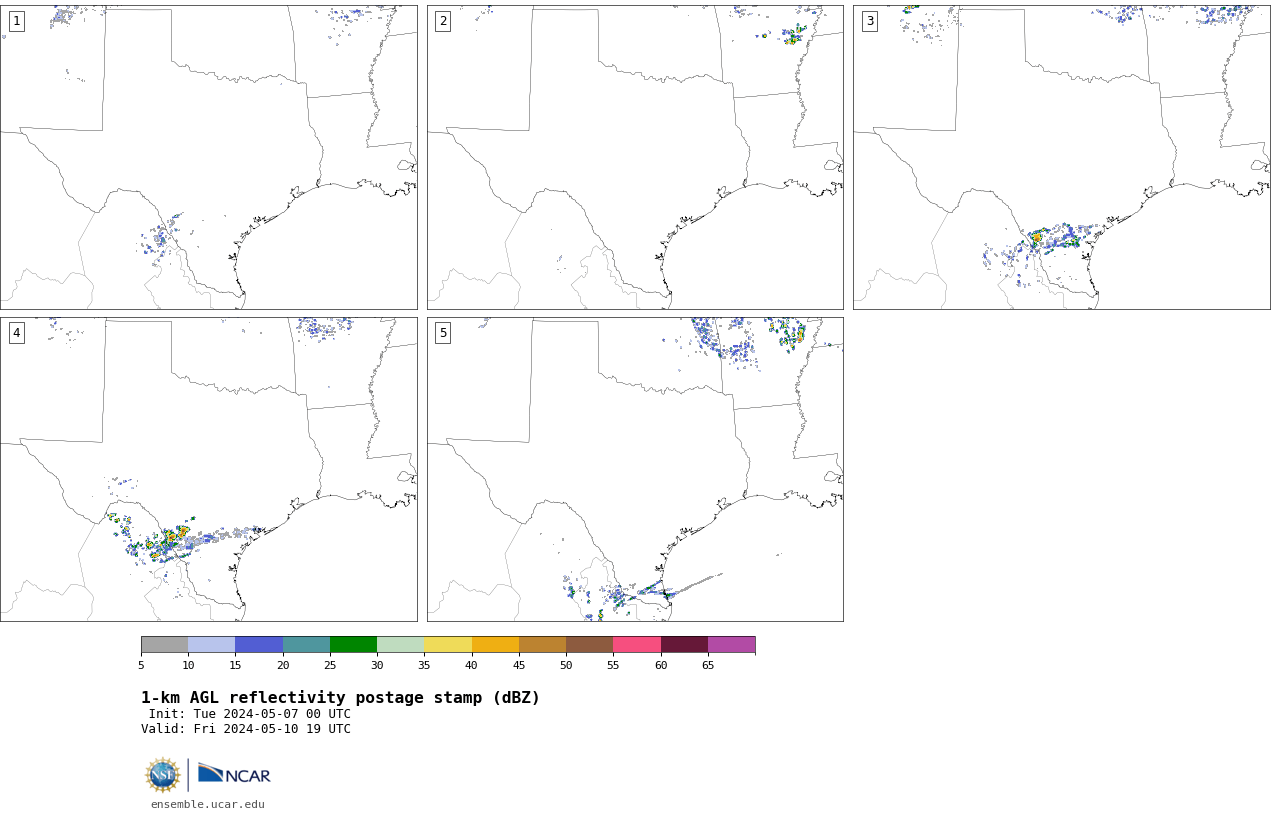Viewport: 1280px width, 815px height.
Task: Click the dark green 25-30 dBZ swatch
Action: tap(353, 644)
